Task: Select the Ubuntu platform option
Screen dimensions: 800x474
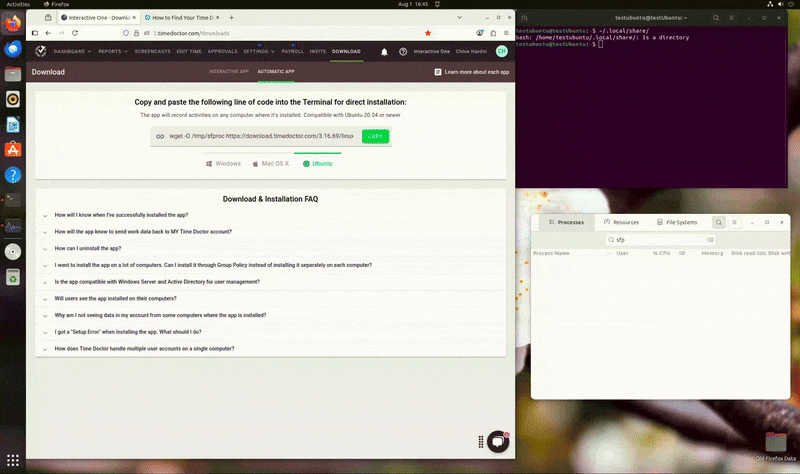Action: 317,164
